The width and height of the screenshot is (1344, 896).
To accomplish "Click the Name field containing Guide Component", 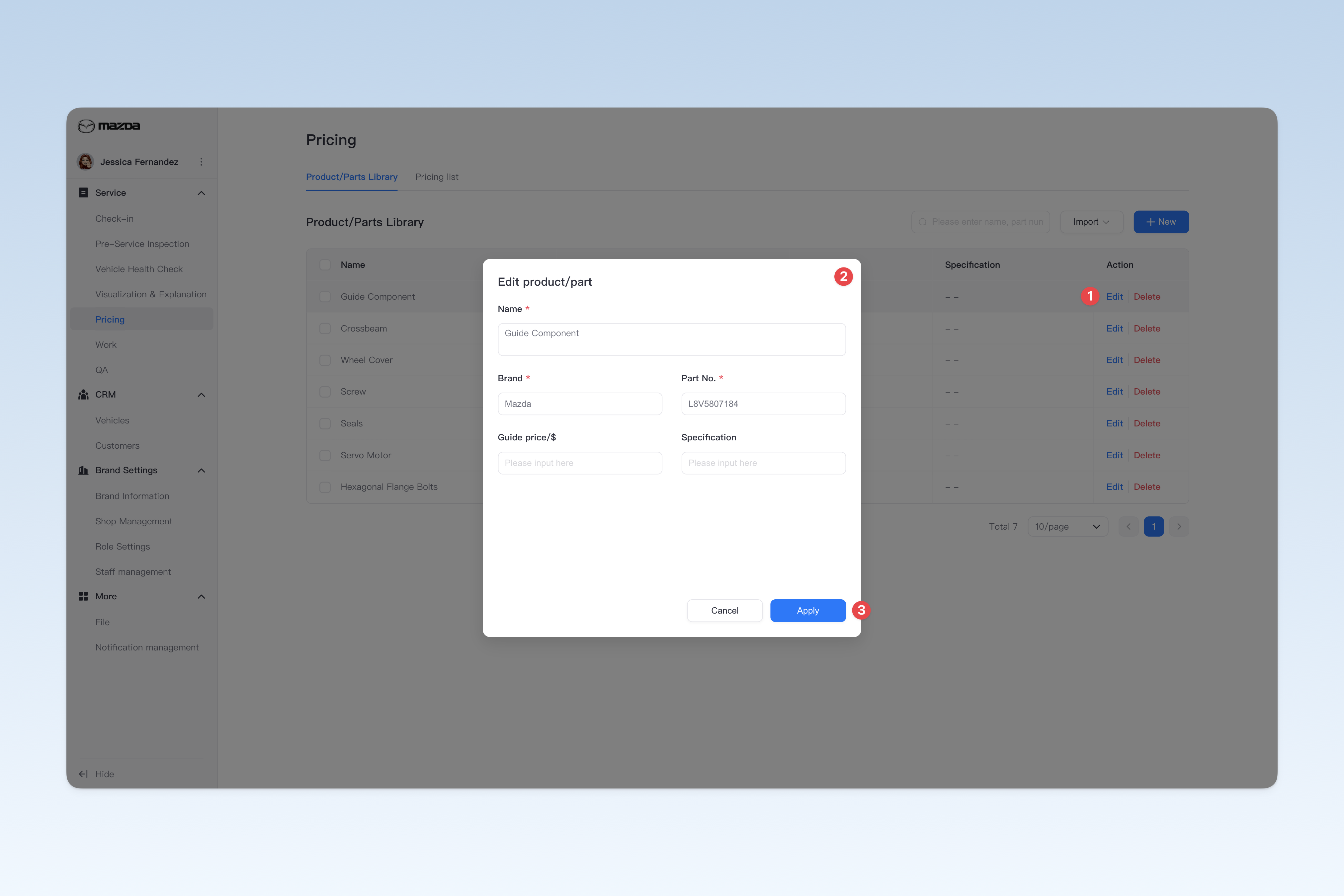I will 672,339.
